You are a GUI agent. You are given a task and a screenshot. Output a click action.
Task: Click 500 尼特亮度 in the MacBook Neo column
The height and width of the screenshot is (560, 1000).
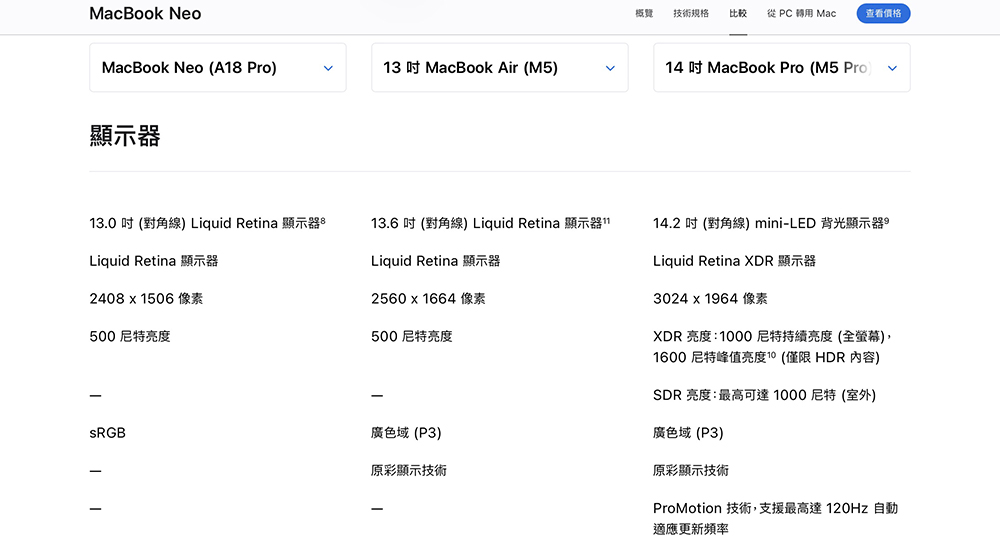pos(130,336)
